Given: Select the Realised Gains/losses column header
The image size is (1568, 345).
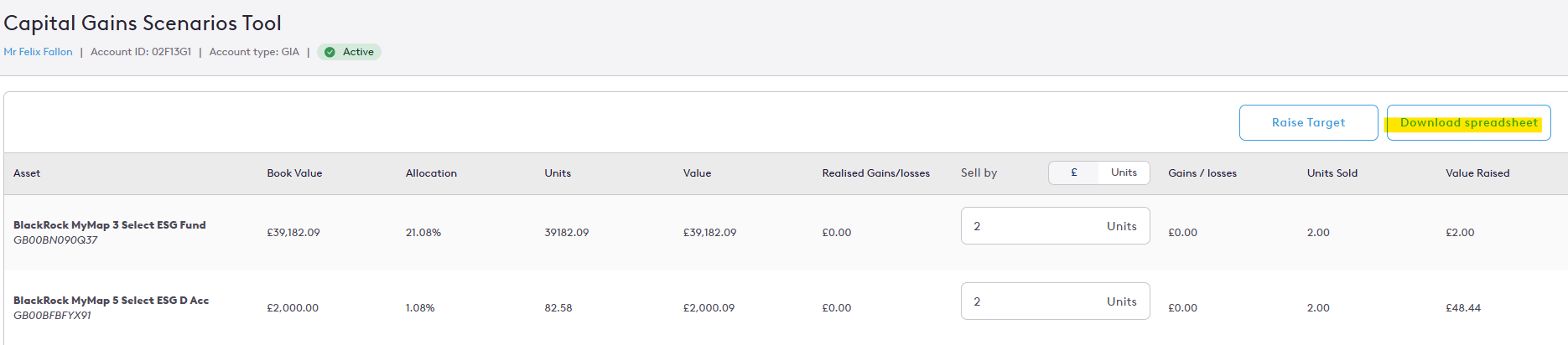Looking at the screenshot, I should [875, 173].
